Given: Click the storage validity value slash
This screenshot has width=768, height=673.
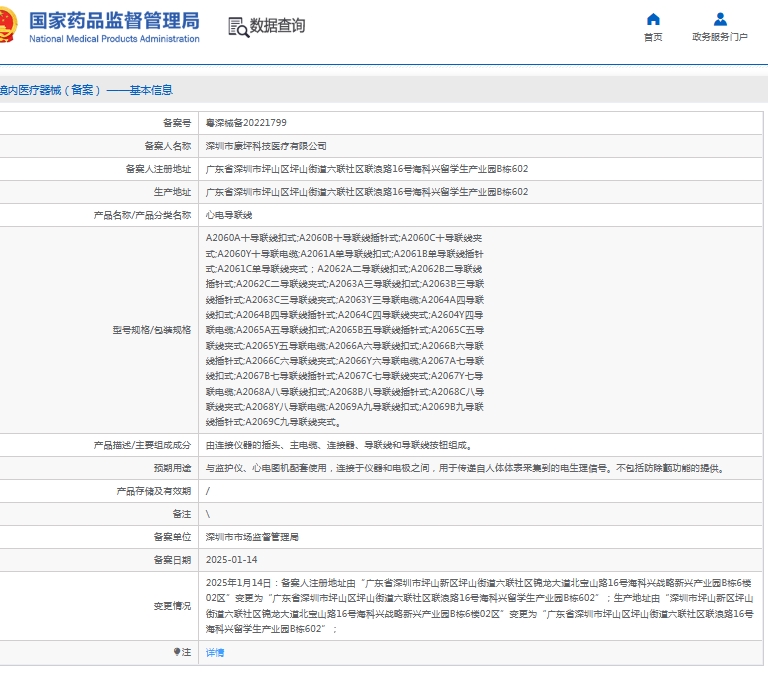Looking at the screenshot, I should (208, 491).
